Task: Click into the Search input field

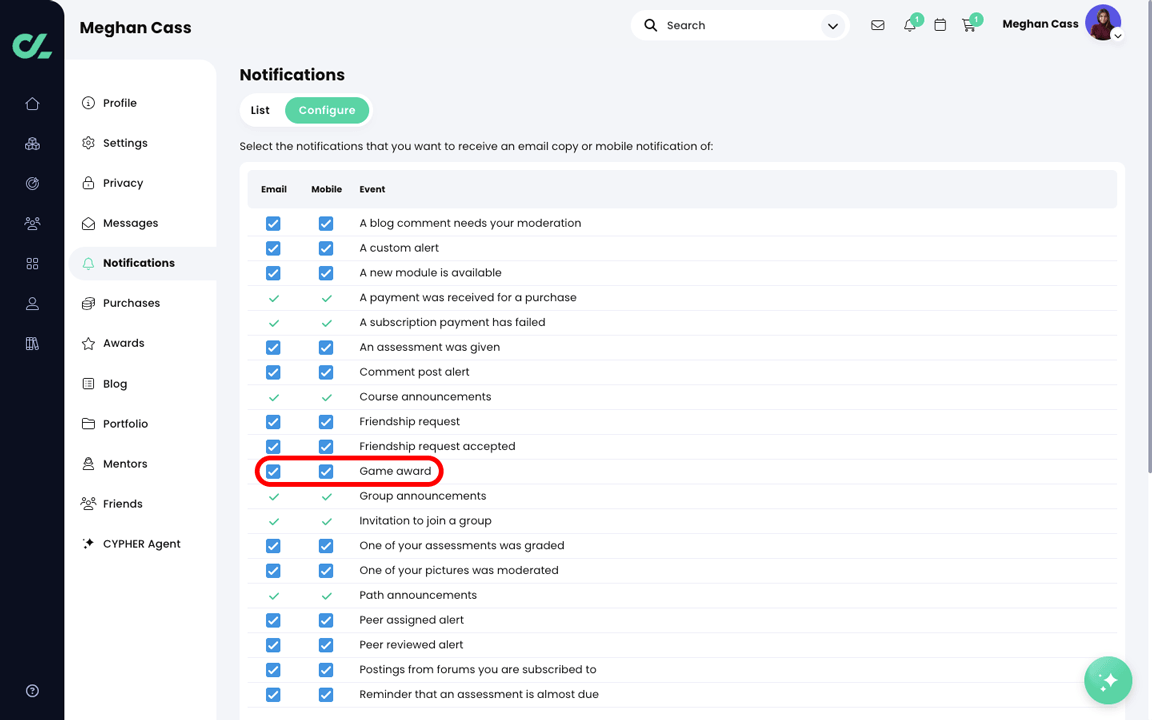Action: [x=741, y=26]
